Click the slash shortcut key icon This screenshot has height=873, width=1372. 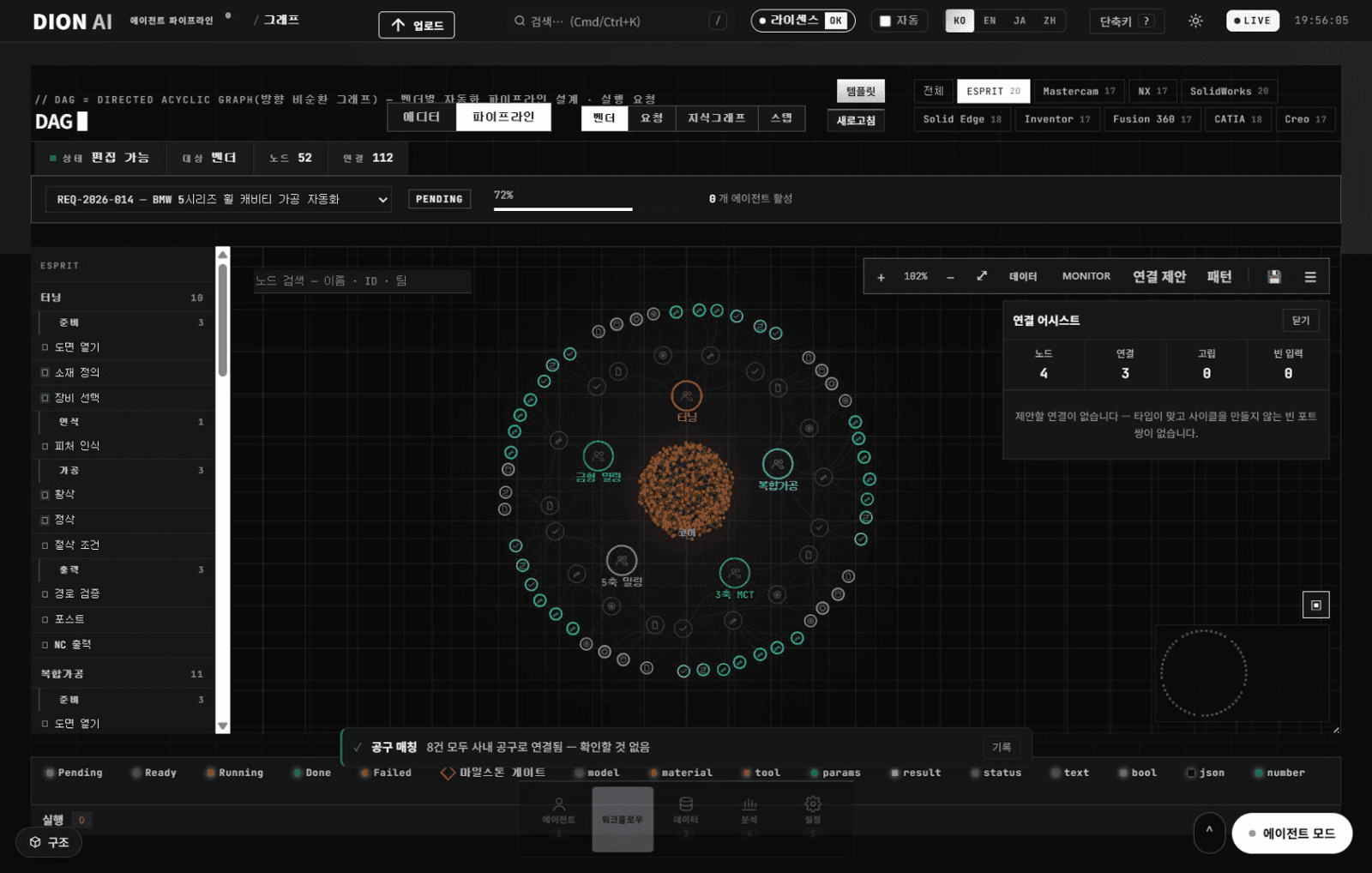coord(718,21)
